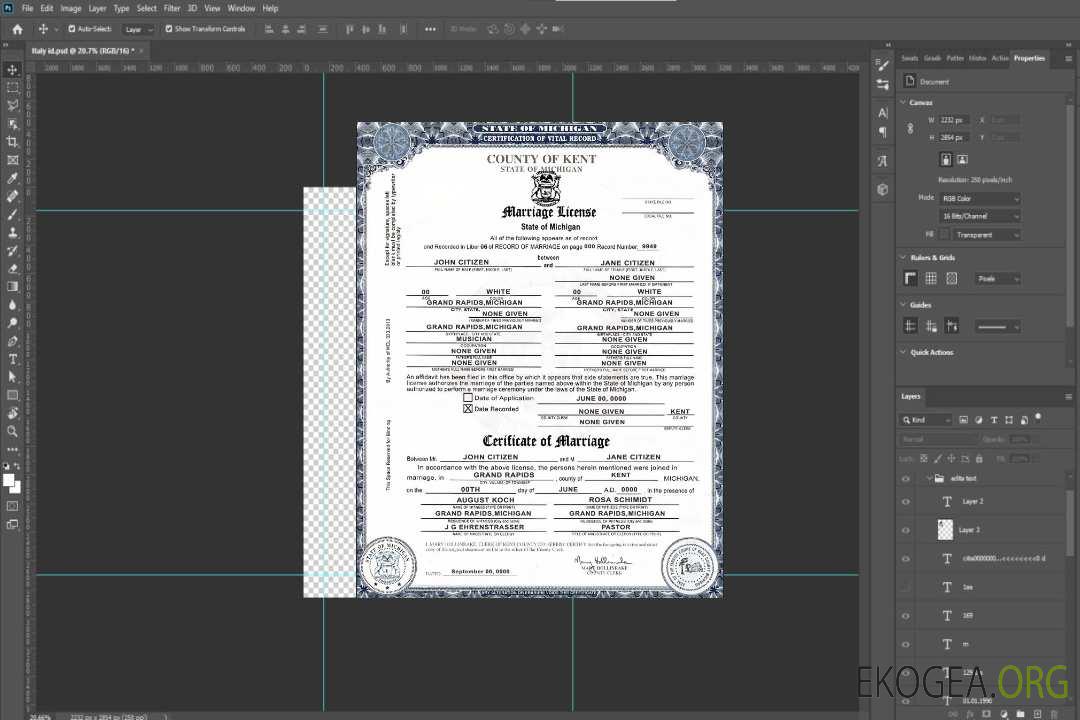Open the Brush Settings panel icon
The height and width of the screenshot is (720, 1080).
[x=883, y=65]
